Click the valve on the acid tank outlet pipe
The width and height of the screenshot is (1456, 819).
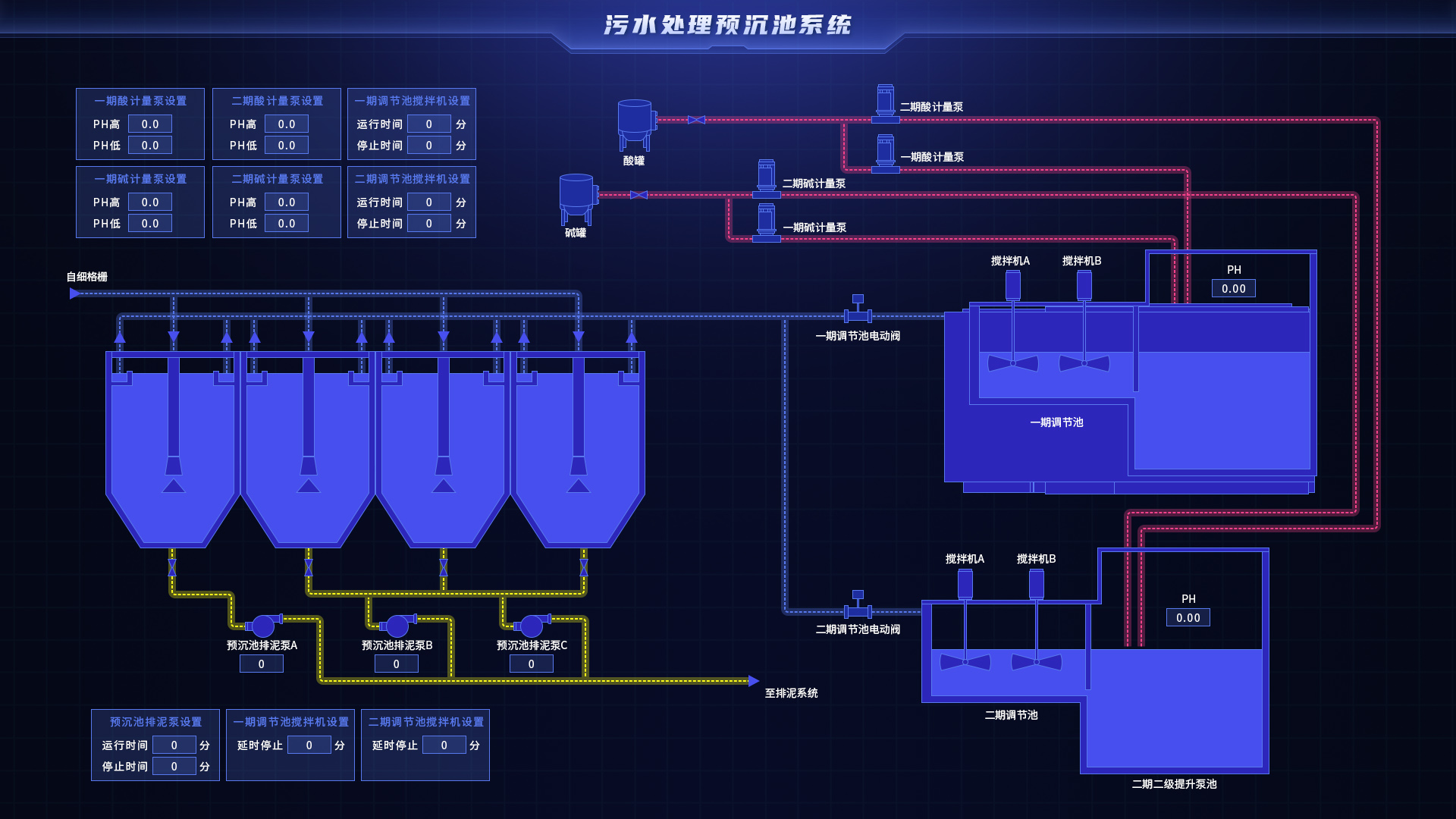tap(696, 120)
